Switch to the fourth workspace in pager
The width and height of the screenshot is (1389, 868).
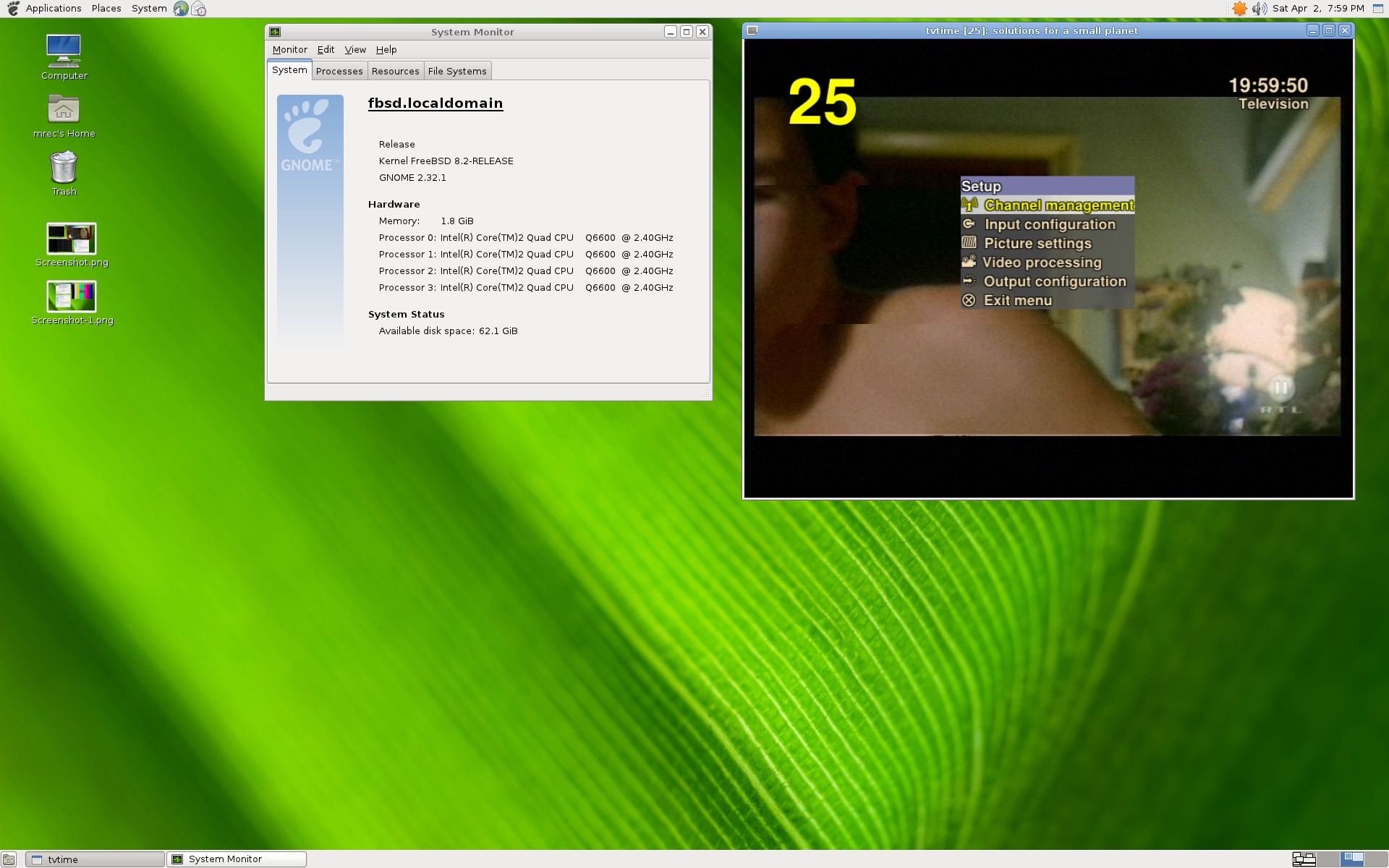pyautogui.click(x=1376, y=859)
